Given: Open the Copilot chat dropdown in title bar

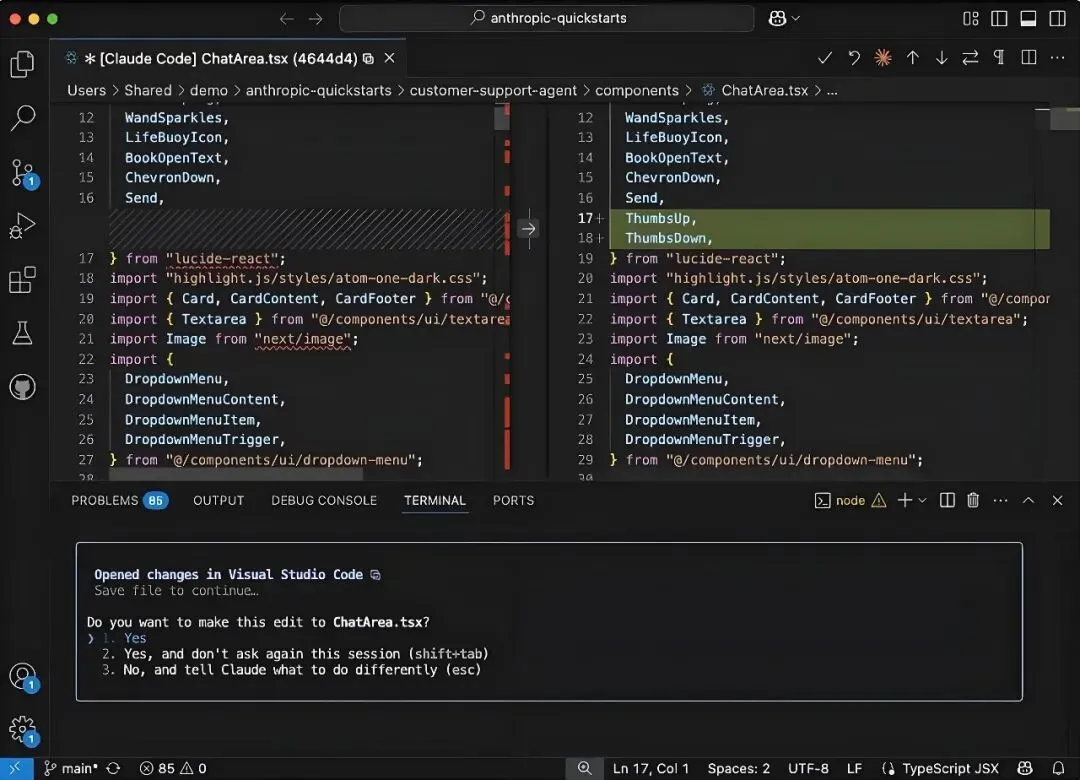Looking at the screenshot, I should pyautogui.click(x=784, y=19).
